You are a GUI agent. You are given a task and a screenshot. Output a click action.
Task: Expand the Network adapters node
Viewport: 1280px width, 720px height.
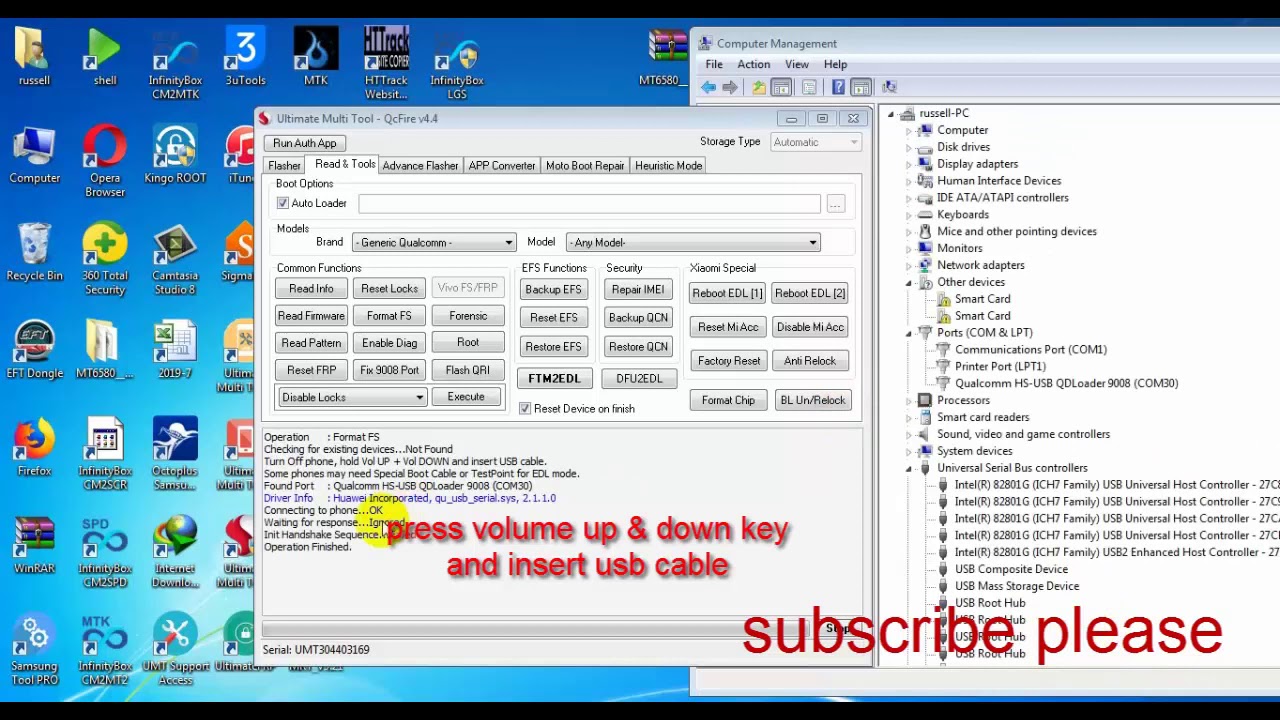point(909,265)
